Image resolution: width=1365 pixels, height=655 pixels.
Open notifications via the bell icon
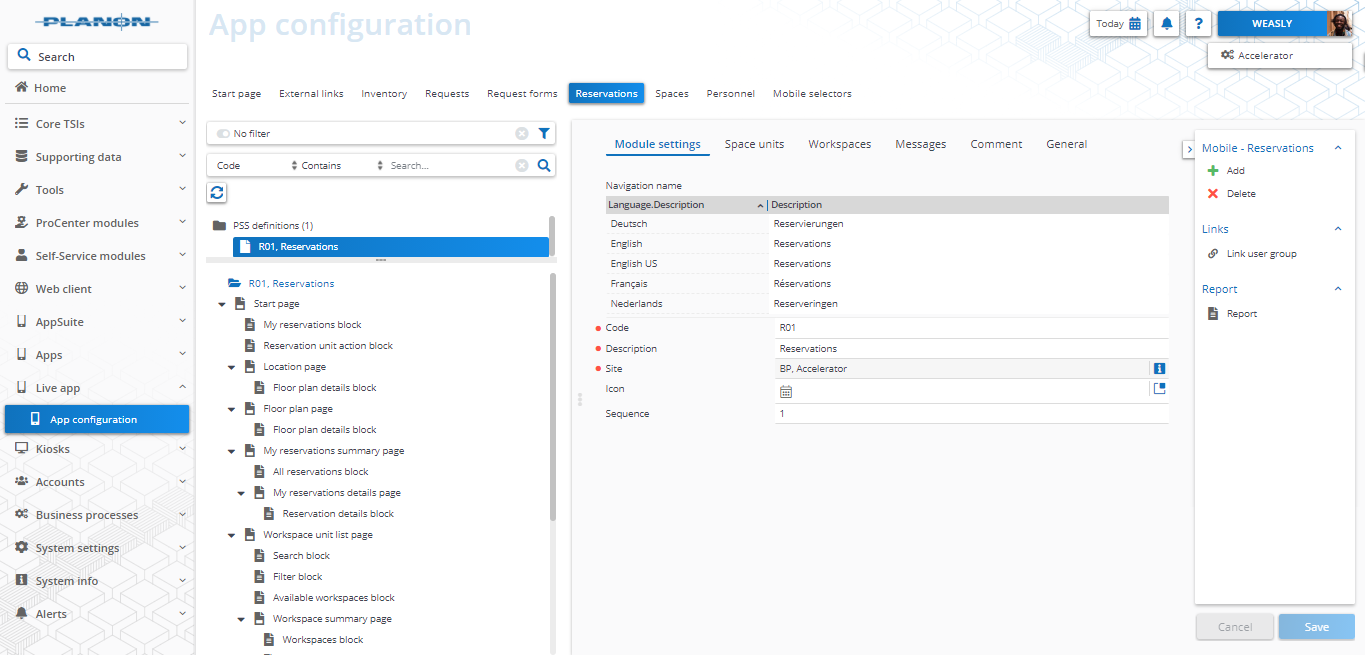(x=1166, y=22)
